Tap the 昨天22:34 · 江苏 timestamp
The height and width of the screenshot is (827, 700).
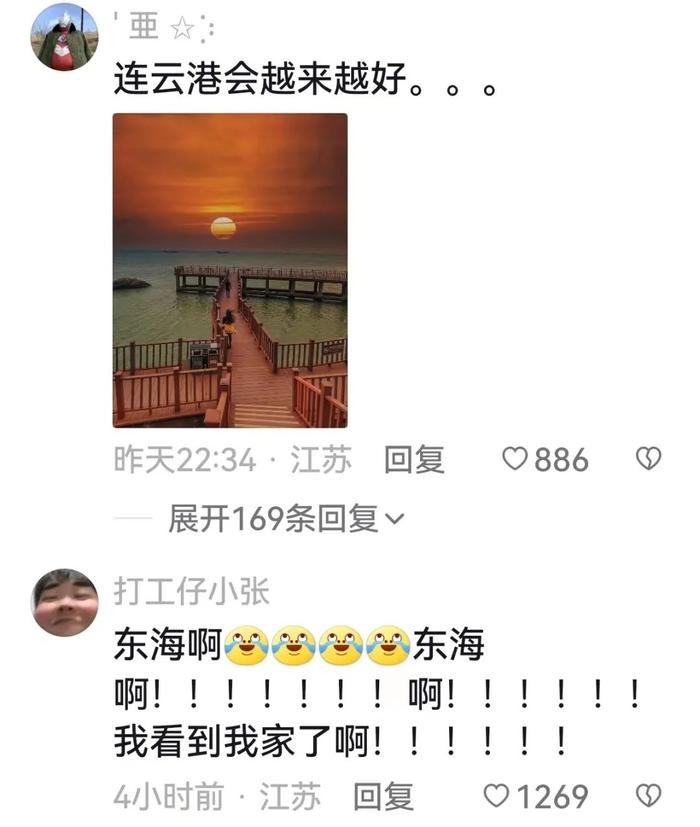233,459
